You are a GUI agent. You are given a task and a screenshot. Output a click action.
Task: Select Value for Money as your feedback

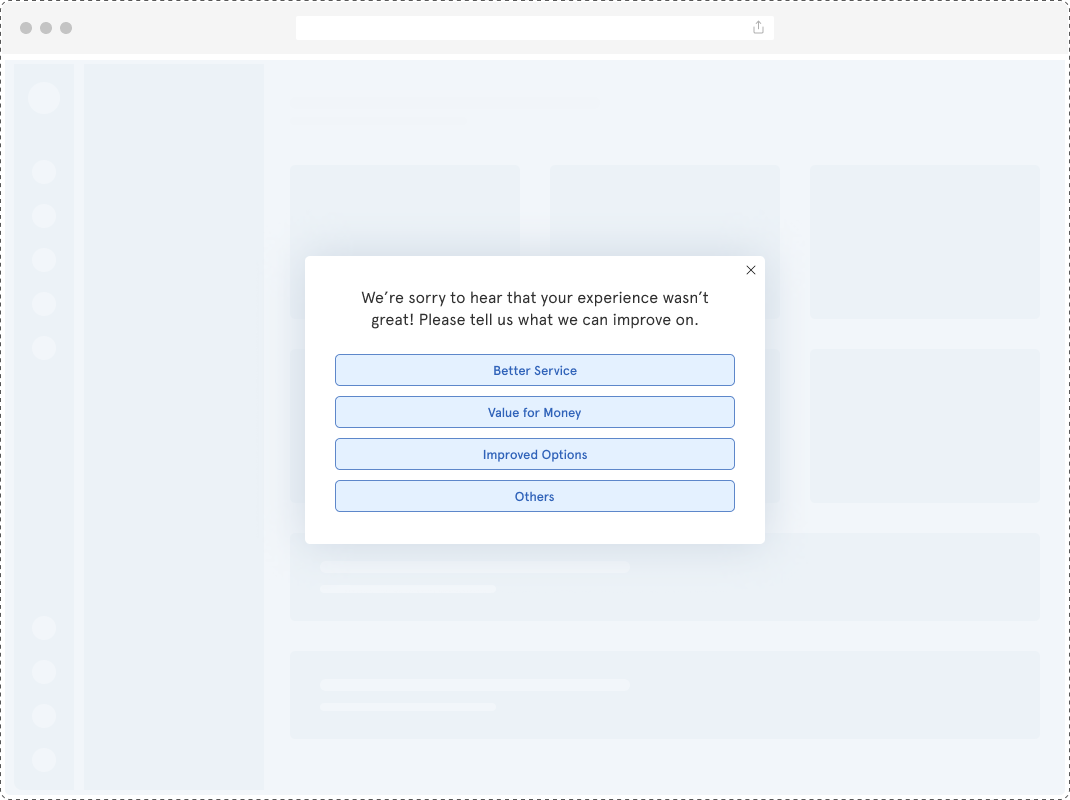pos(535,412)
